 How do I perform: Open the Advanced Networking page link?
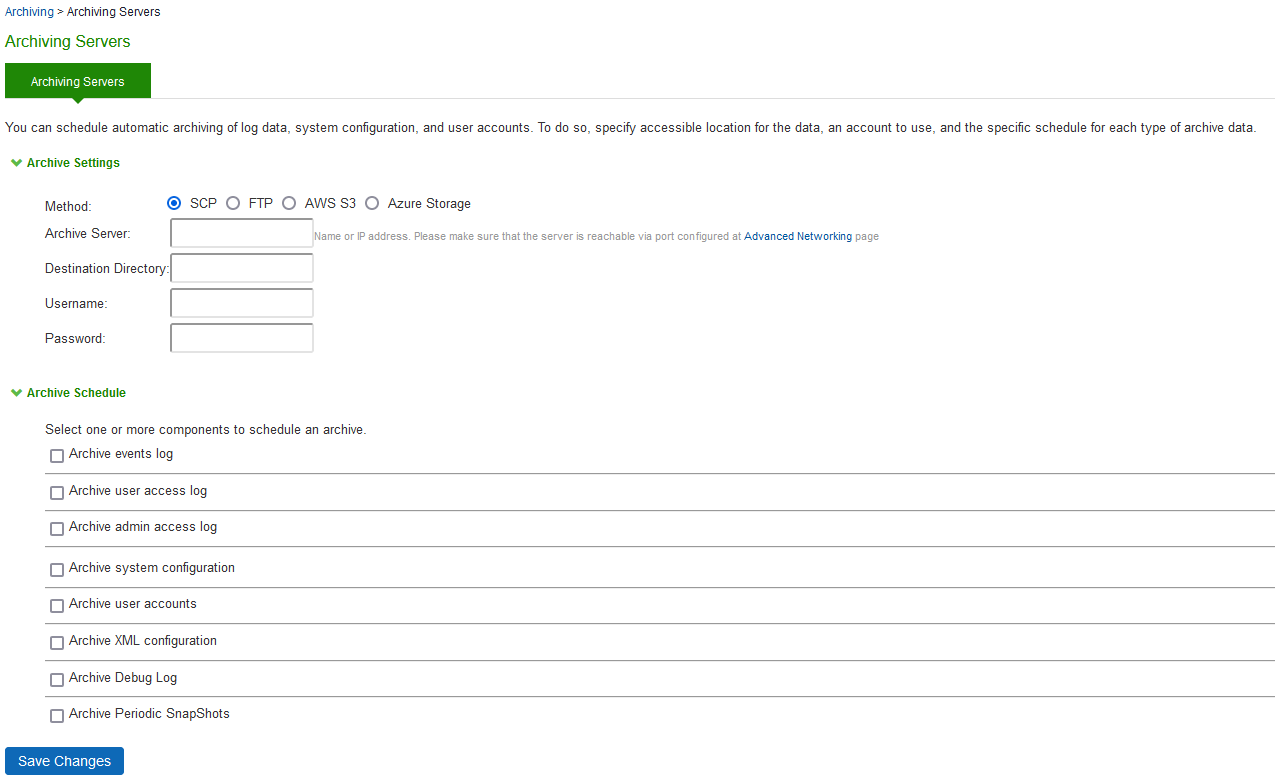(x=798, y=237)
